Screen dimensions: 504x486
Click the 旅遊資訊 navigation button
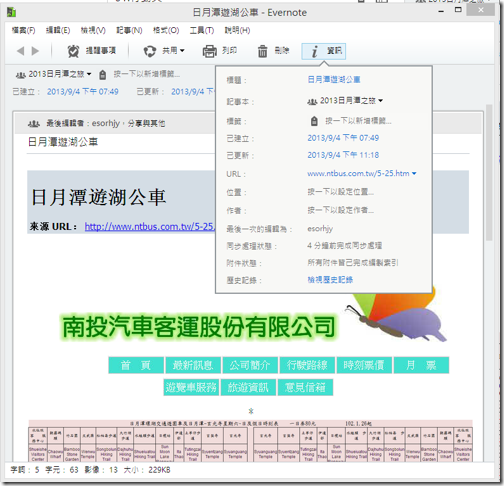(248, 387)
